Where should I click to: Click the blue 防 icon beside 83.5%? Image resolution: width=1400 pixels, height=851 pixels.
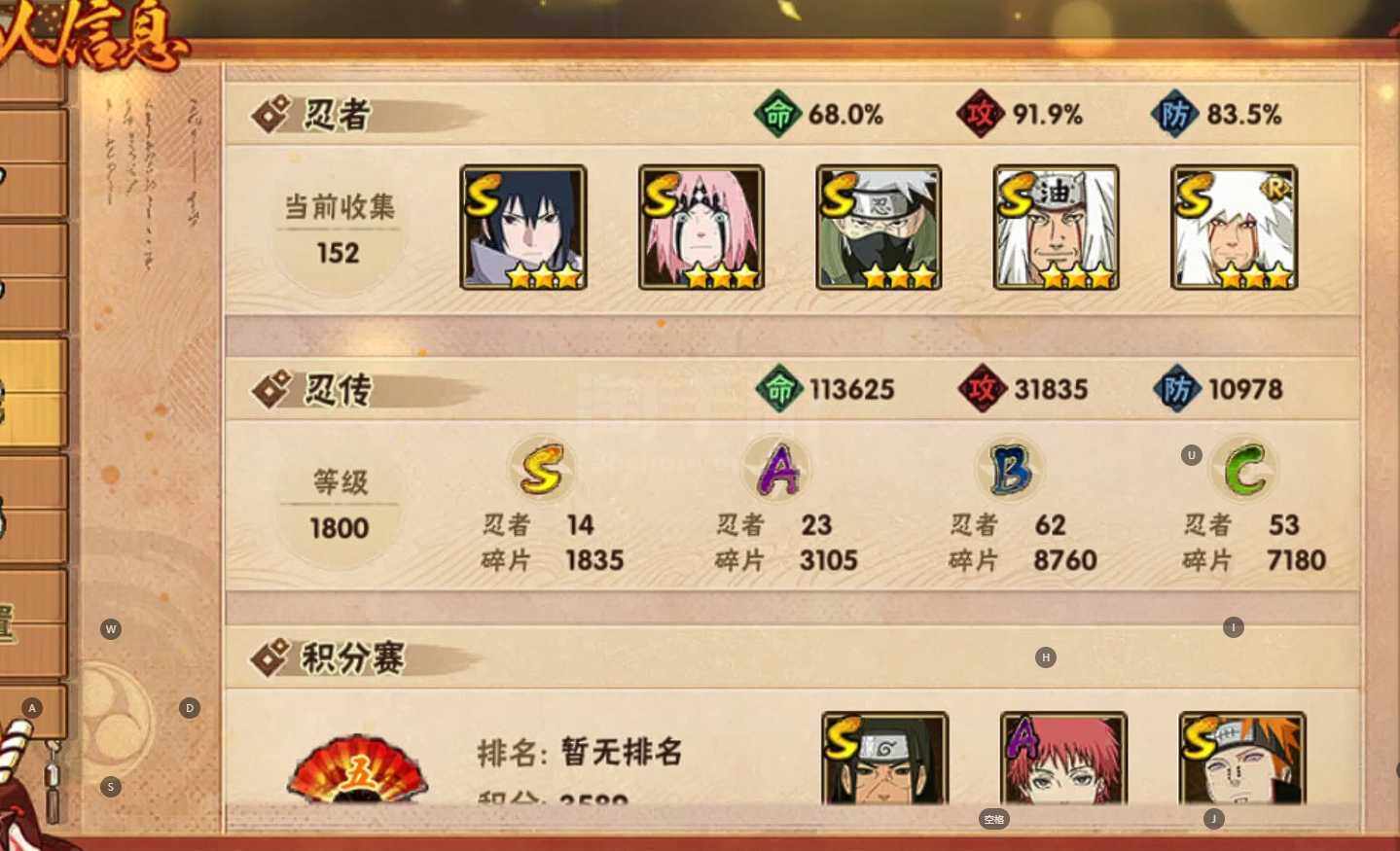pyautogui.click(x=1174, y=114)
